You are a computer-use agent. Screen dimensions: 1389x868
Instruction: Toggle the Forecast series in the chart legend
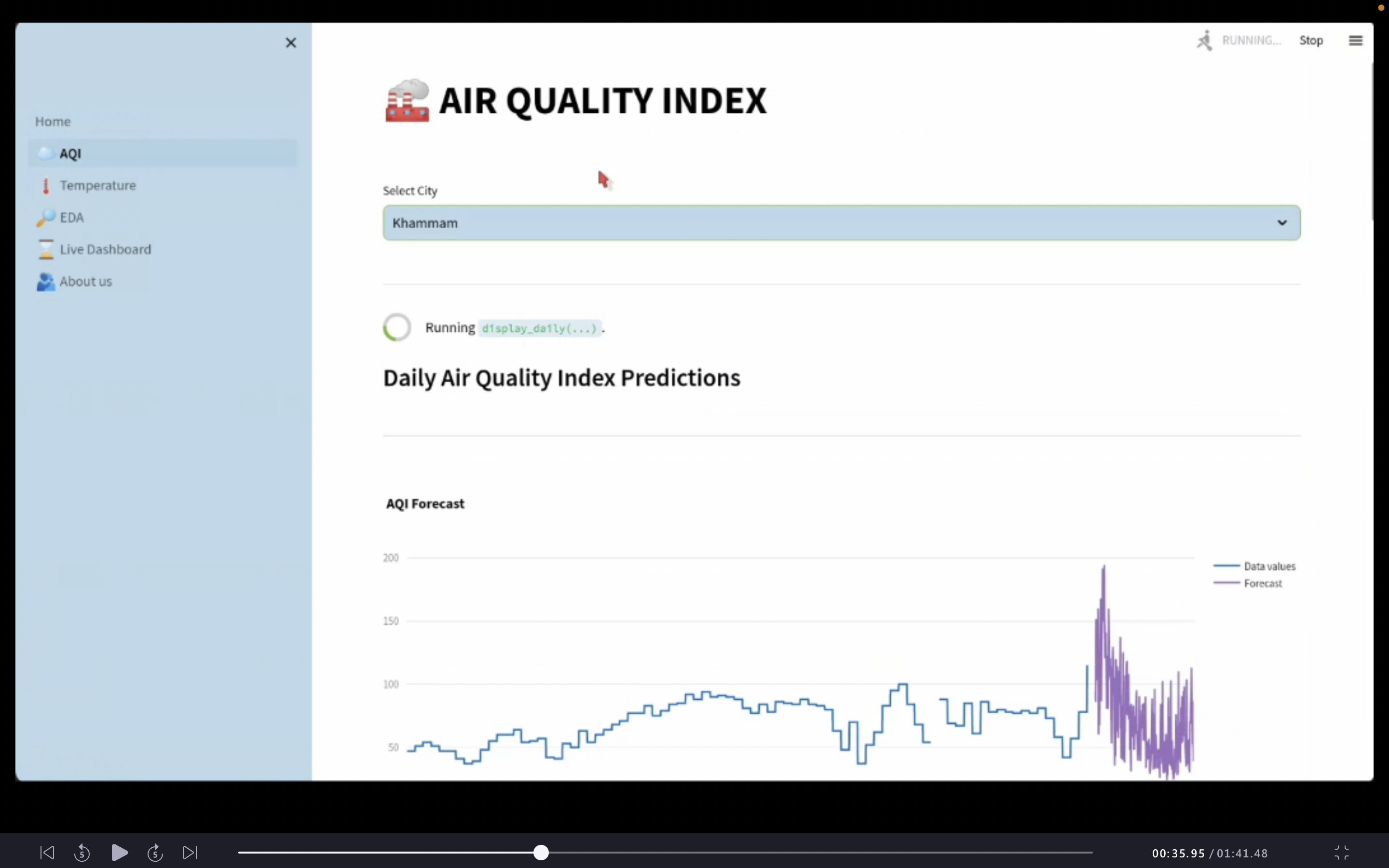click(x=1262, y=583)
